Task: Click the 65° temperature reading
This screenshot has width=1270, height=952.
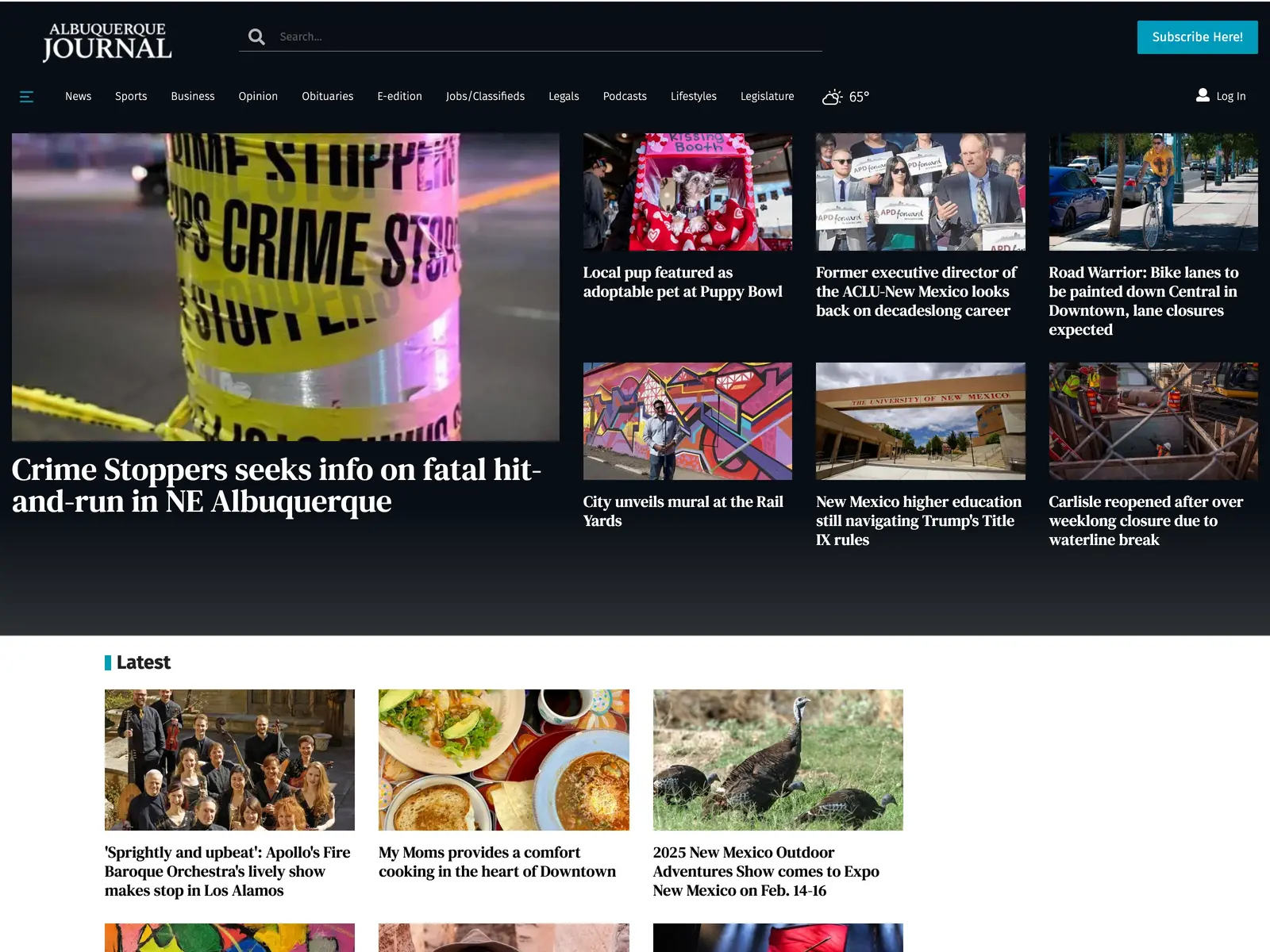Action: point(859,97)
